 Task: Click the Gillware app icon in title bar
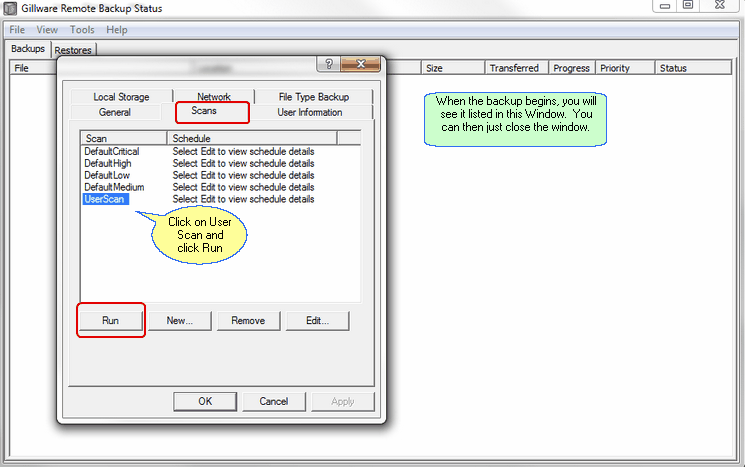(10, 9)
